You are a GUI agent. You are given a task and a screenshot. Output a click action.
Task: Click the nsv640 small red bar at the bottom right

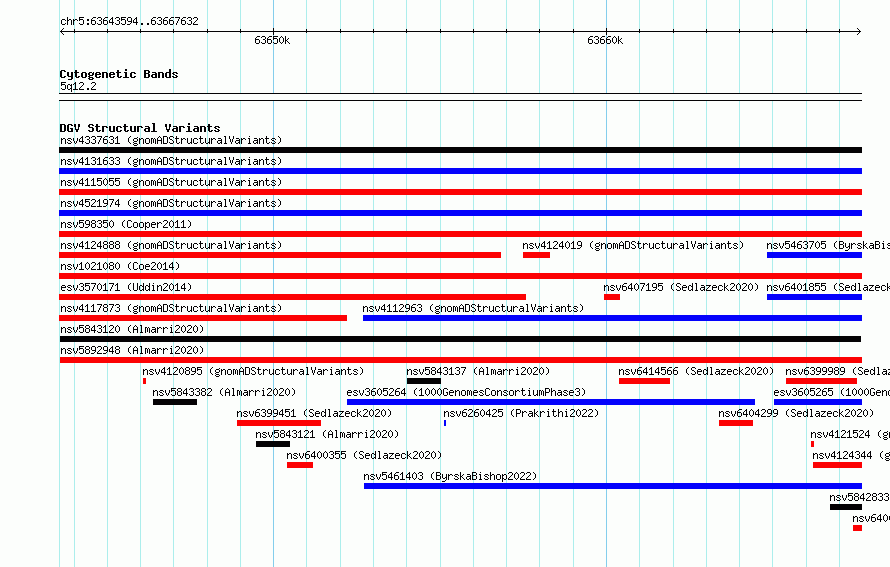coord(857,528)
